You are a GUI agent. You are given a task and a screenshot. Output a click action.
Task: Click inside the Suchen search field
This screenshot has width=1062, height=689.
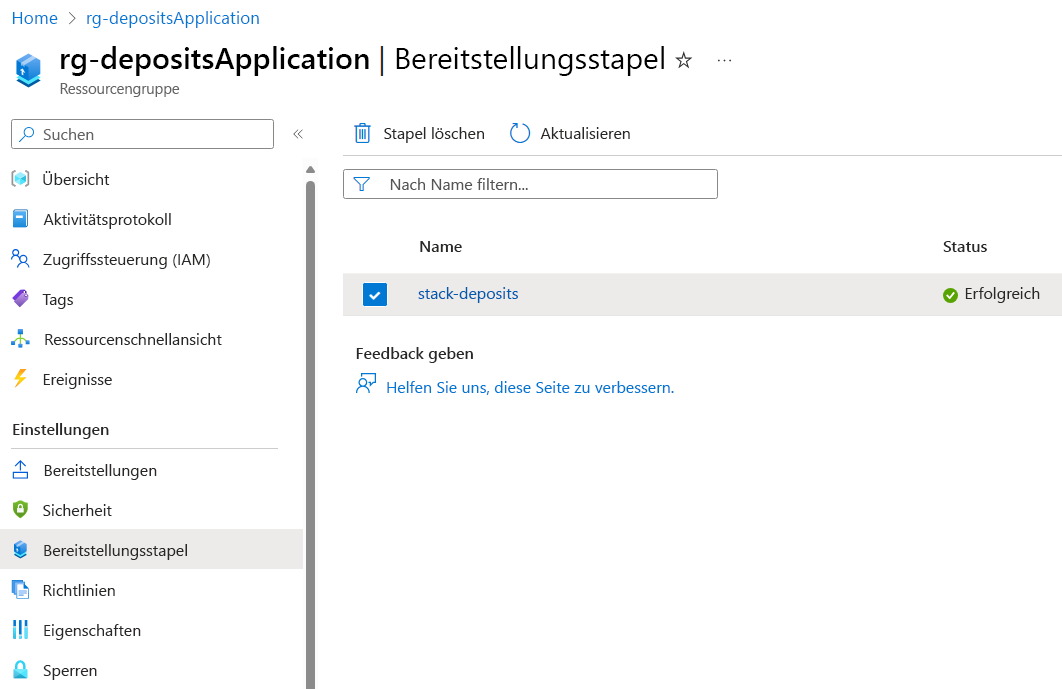140,134
